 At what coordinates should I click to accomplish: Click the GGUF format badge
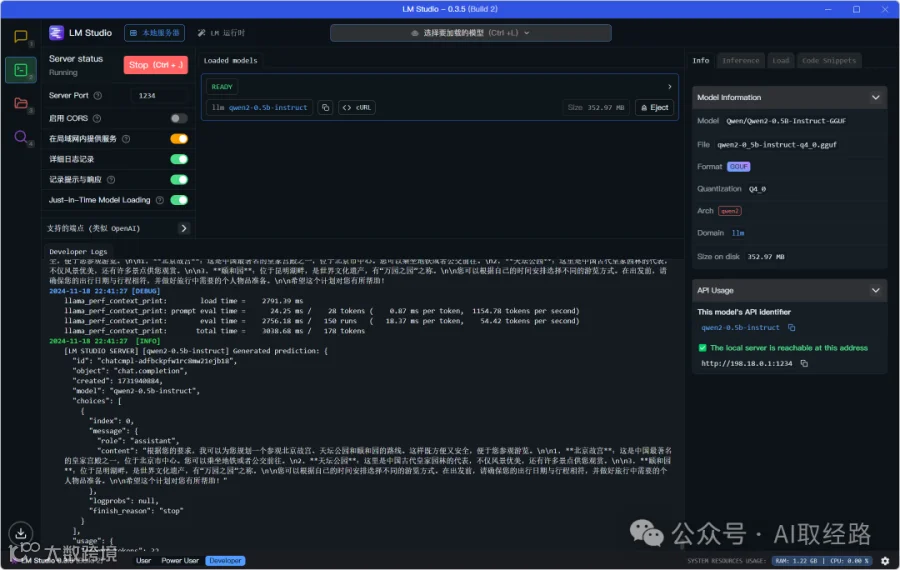[738, 166]
